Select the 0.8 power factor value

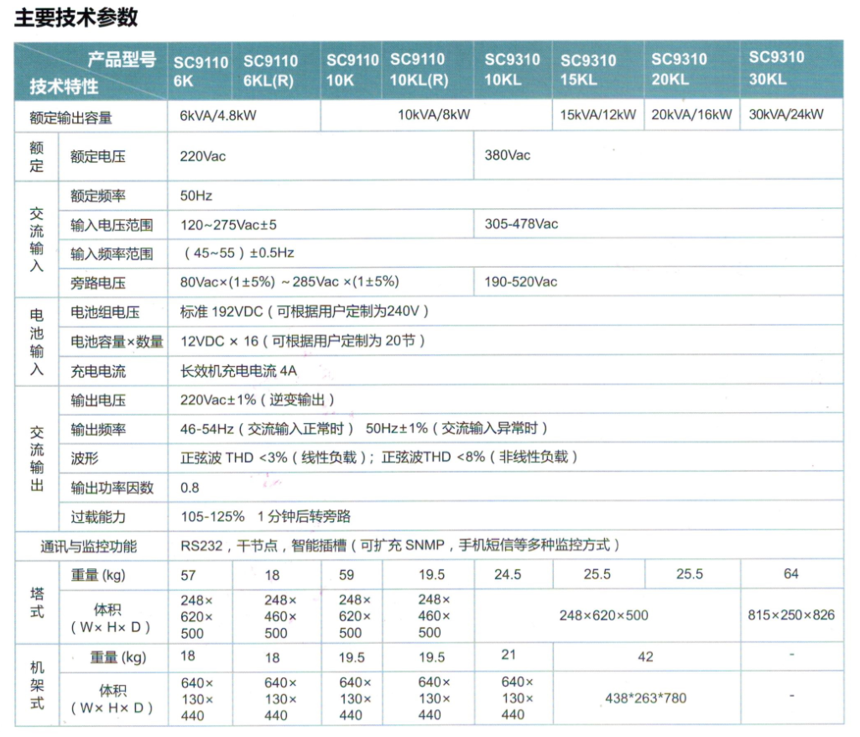(x=190, y=487)
